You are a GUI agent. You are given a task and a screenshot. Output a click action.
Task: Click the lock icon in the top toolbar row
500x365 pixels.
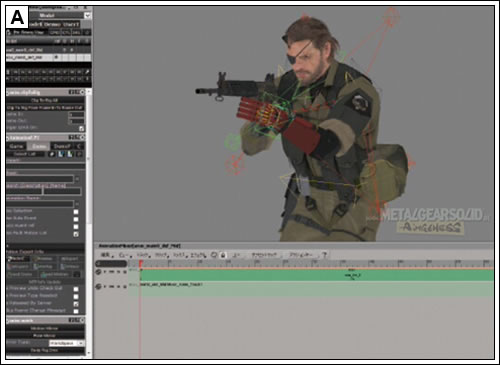[x=9, y=33]
